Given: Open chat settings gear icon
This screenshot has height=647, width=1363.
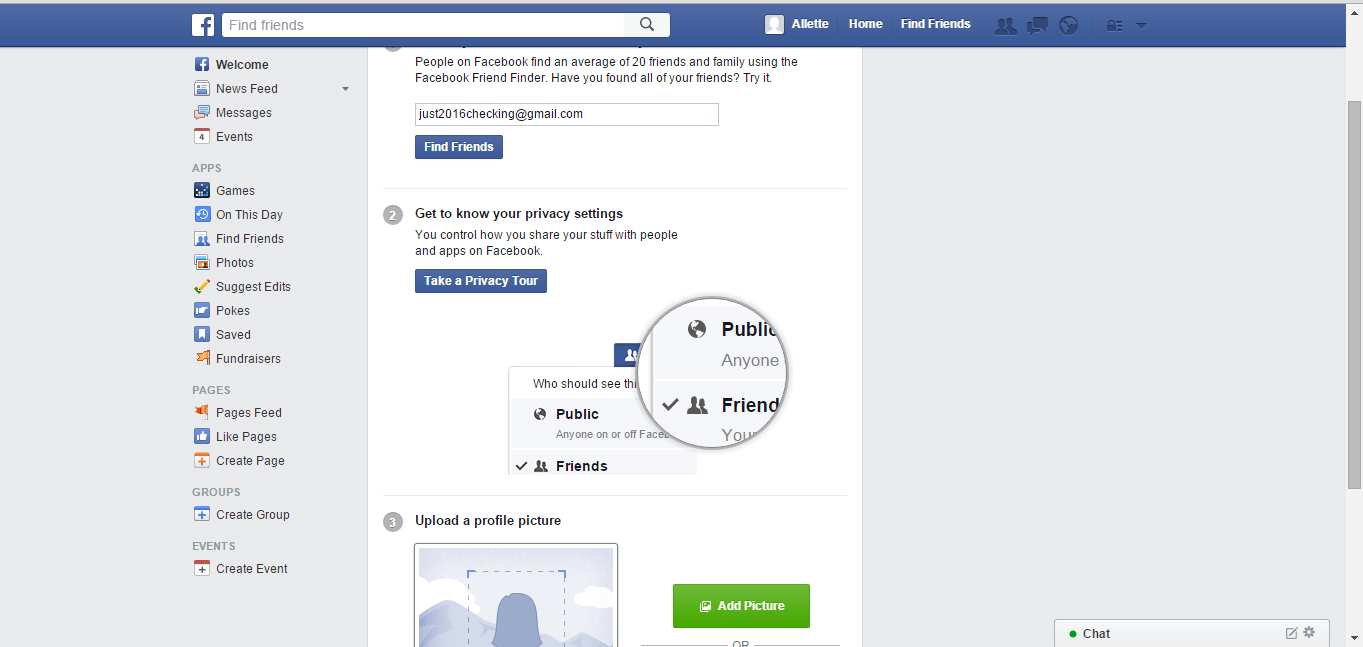Looking at the screenshot, I should [x=1309, y=632].
